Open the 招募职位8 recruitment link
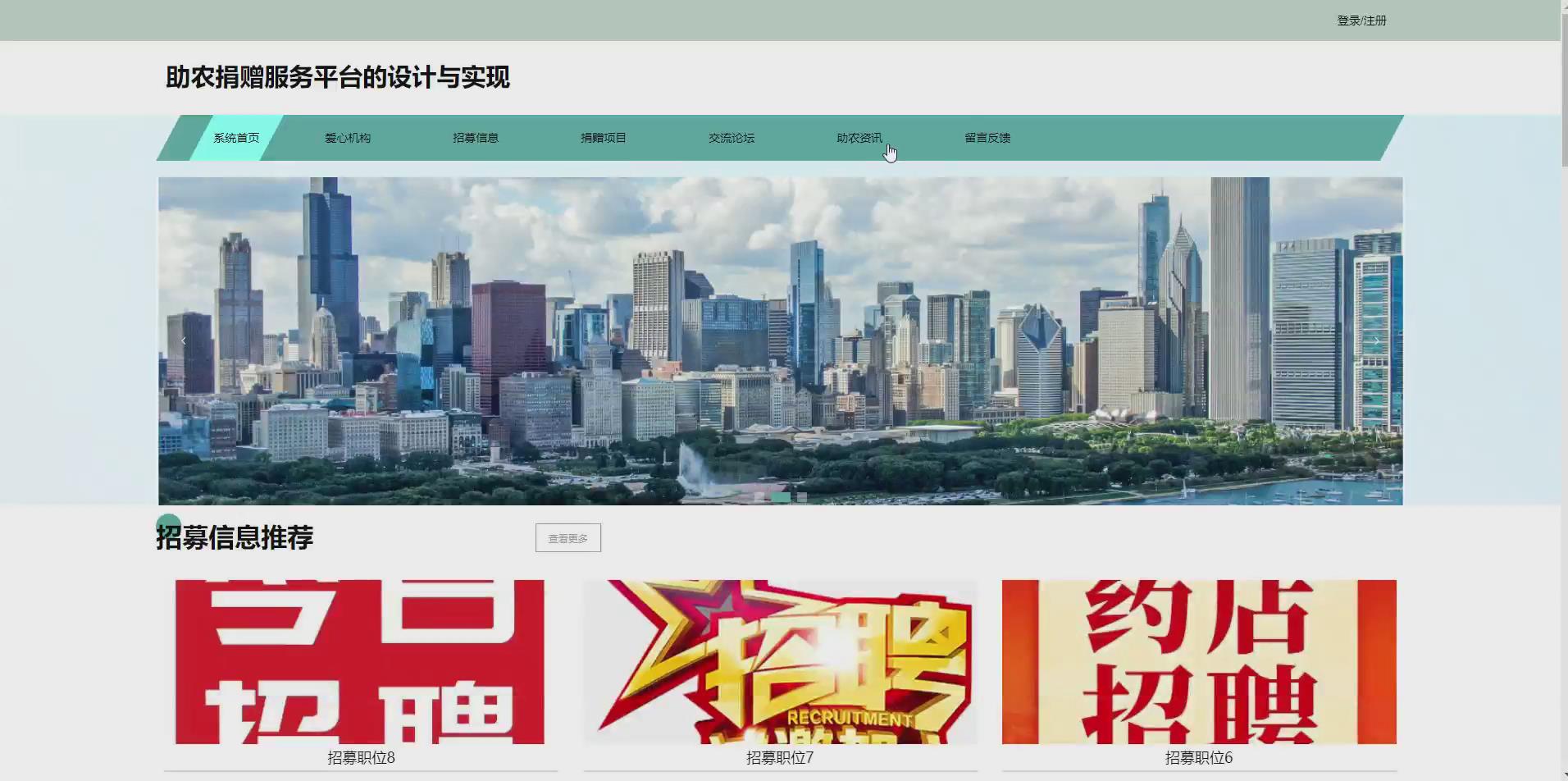 pos(362,758)
